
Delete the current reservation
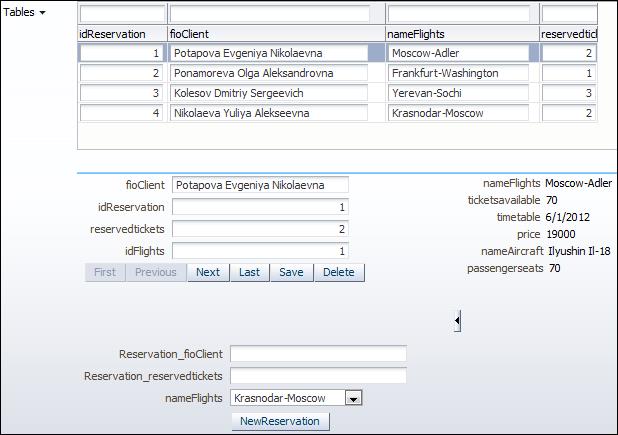tap(339, 272)
